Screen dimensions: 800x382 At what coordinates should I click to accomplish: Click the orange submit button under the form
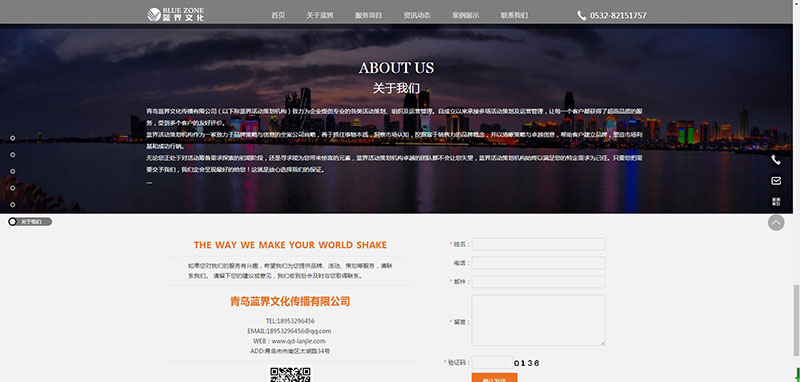pos(494,377)
